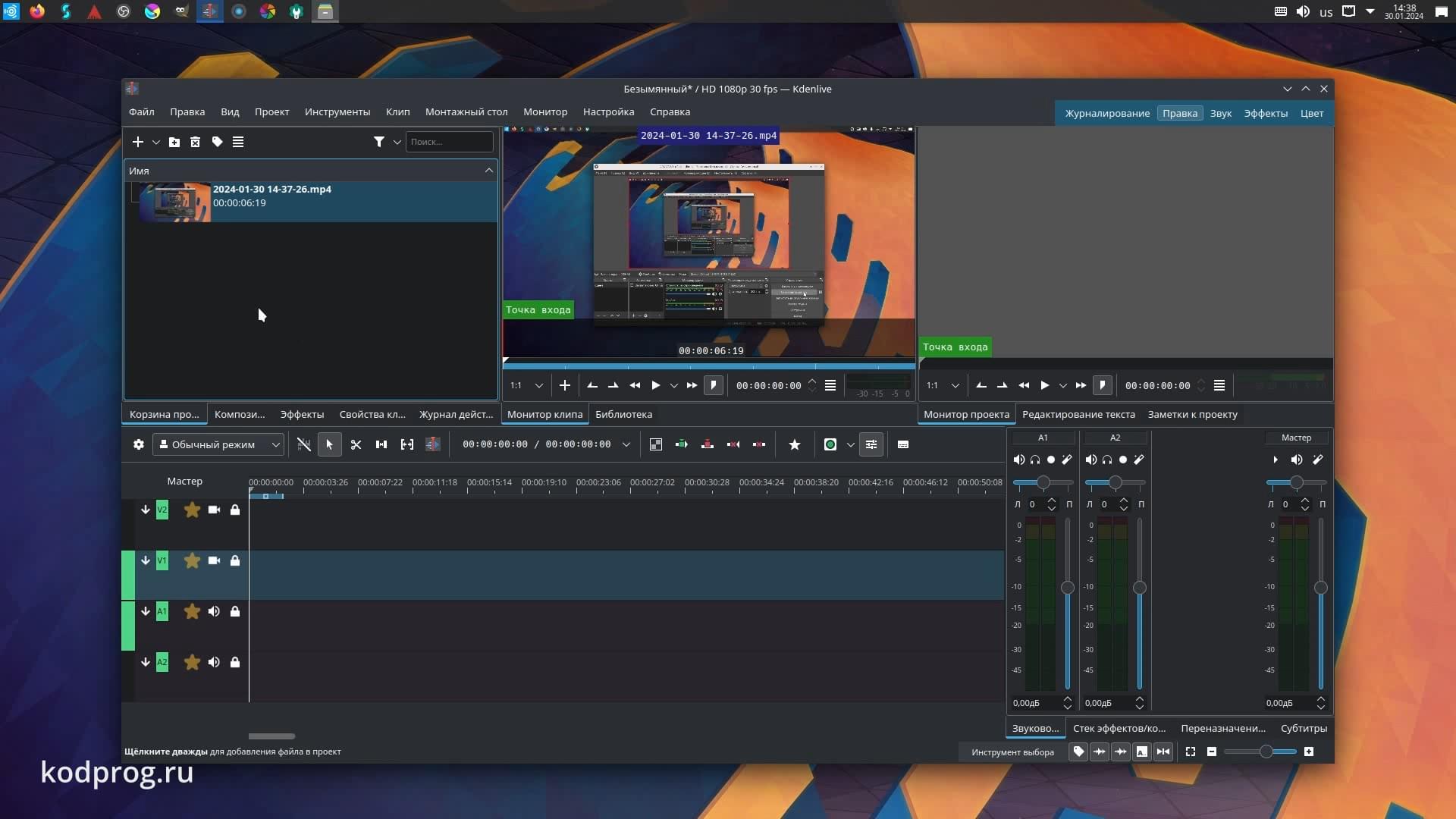Mute audio track A2 in timeline header
This screenshot has width=1456, height=819.
click(214, 663)
